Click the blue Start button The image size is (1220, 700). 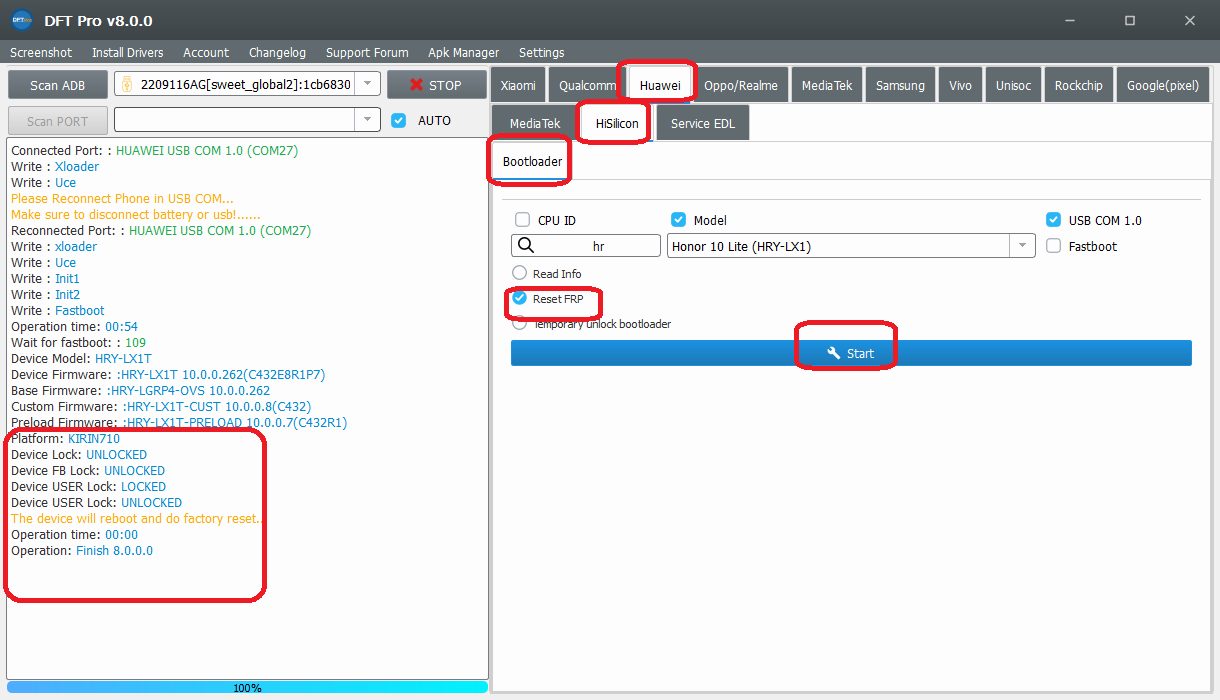[x=851, y=353]
